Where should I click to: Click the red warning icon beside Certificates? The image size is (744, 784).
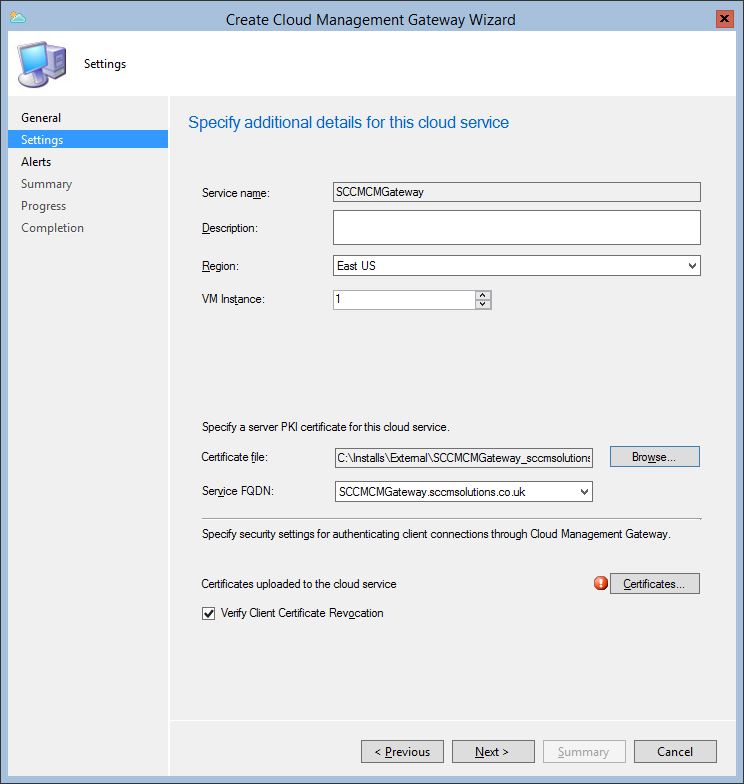point(600,583)
